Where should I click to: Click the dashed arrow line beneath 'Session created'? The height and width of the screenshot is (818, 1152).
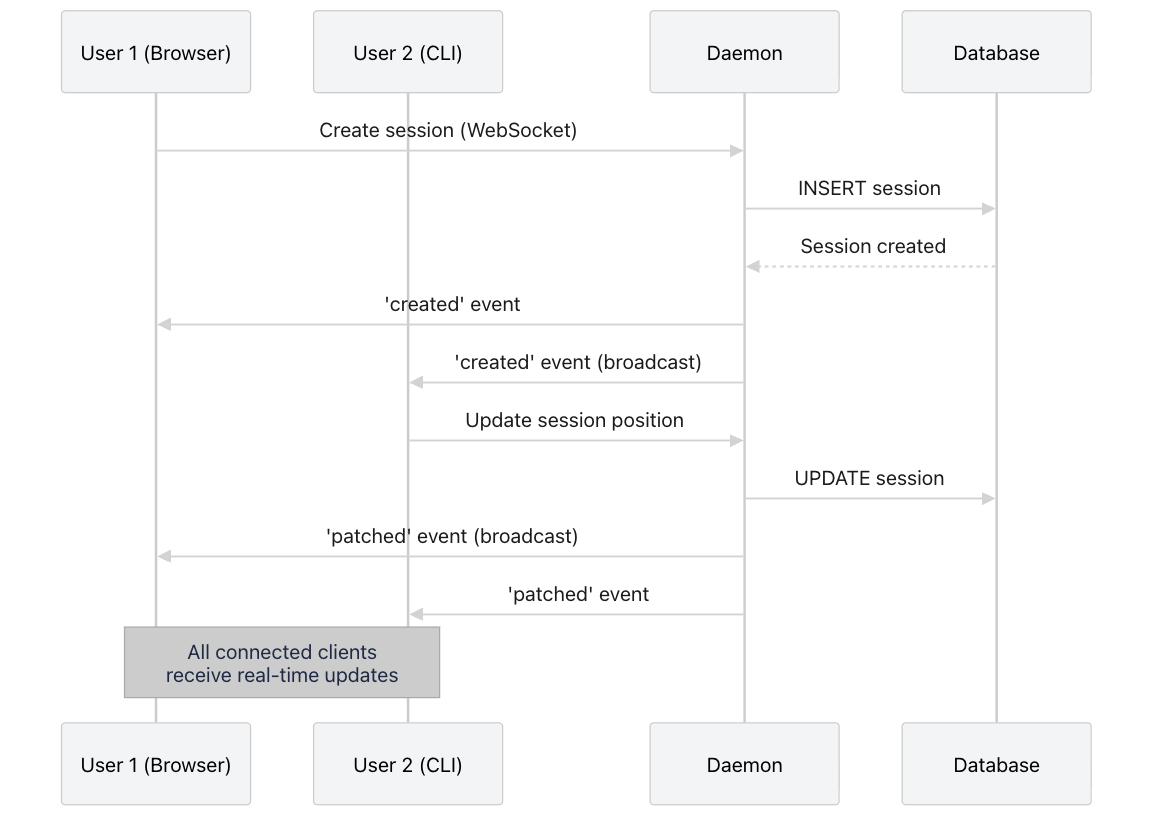pyautogui.click(x=870, y=267)
